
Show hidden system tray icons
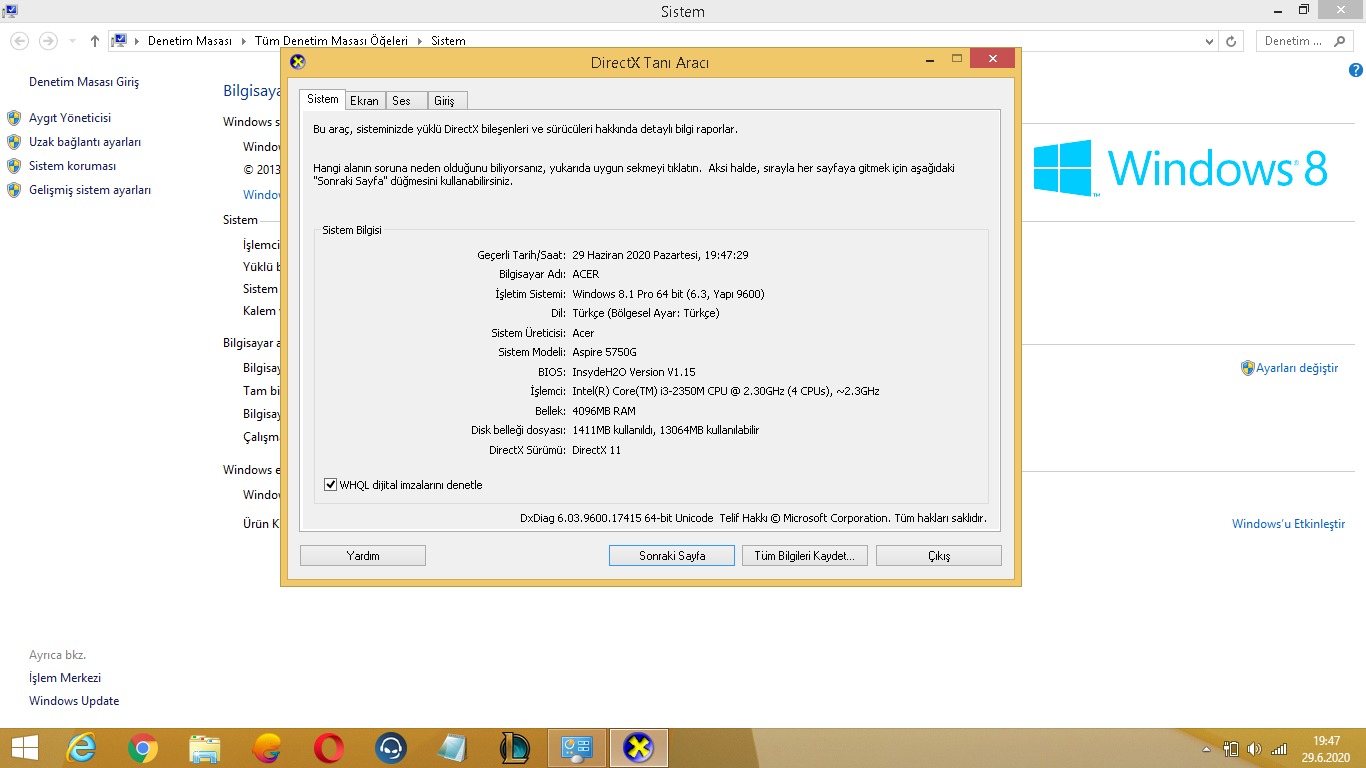(1207, 748)
